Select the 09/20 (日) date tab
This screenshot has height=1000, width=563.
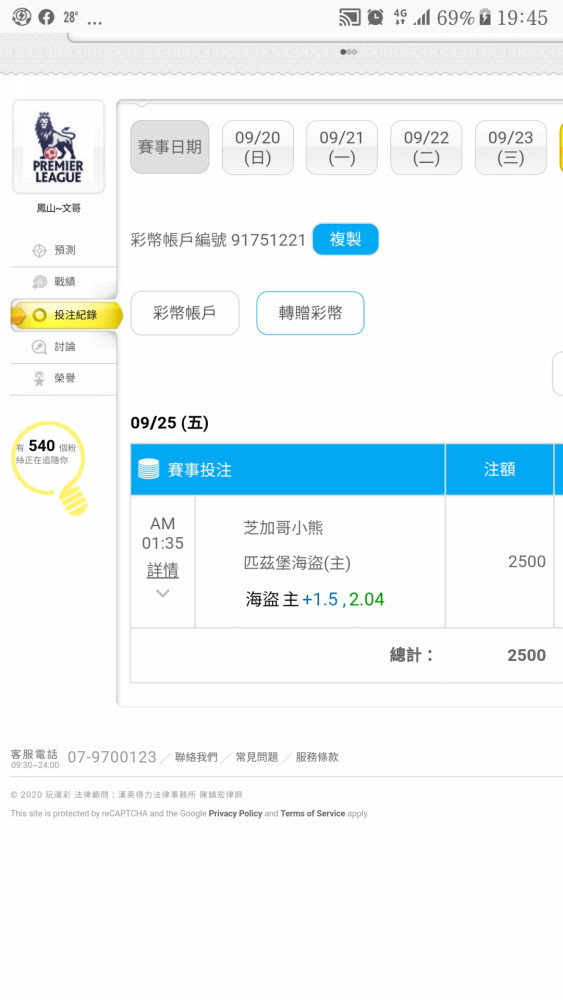pyautogui.click(x=258, y=147)
